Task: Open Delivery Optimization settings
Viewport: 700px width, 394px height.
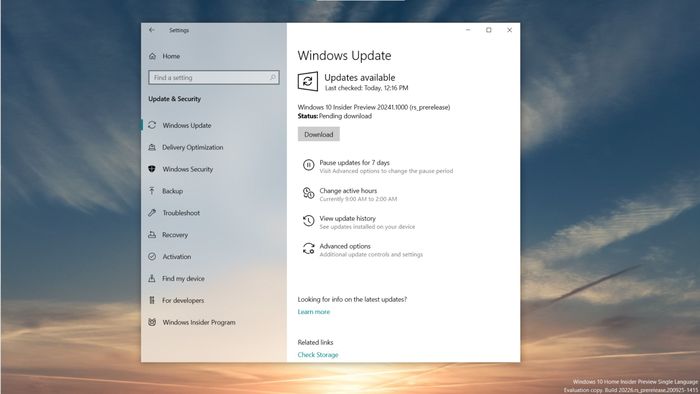Action: pyautogui.click(x=192, y=147)
